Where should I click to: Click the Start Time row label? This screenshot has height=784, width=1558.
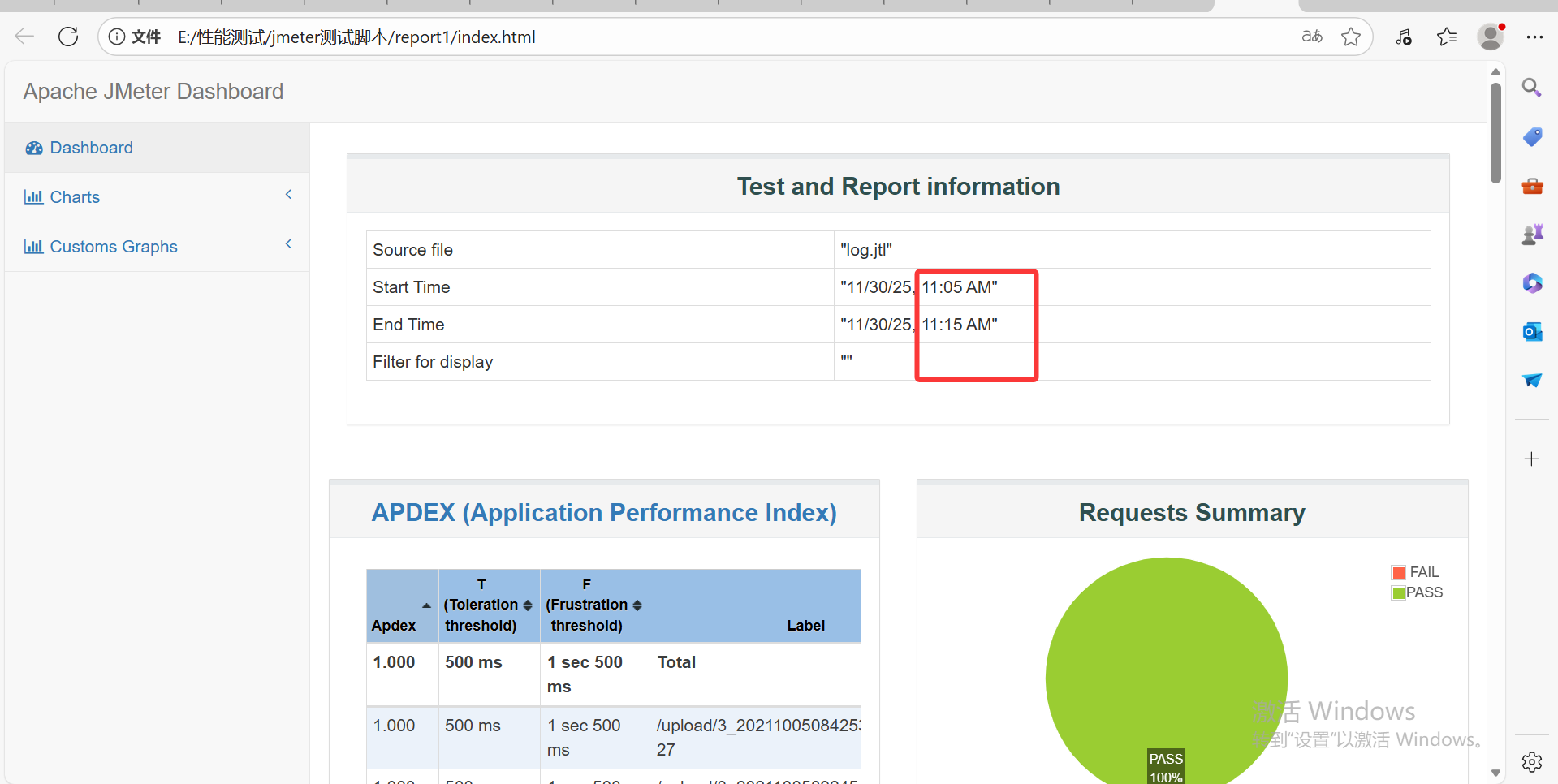point(411,287)
